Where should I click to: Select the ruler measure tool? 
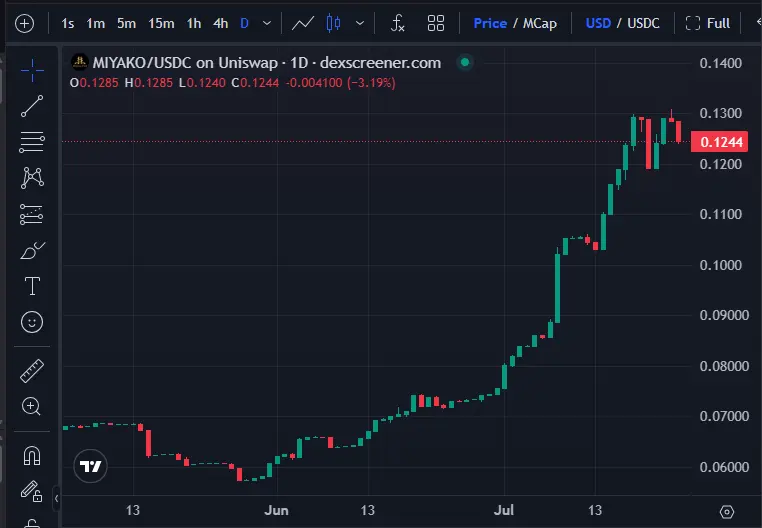point(32,371)
